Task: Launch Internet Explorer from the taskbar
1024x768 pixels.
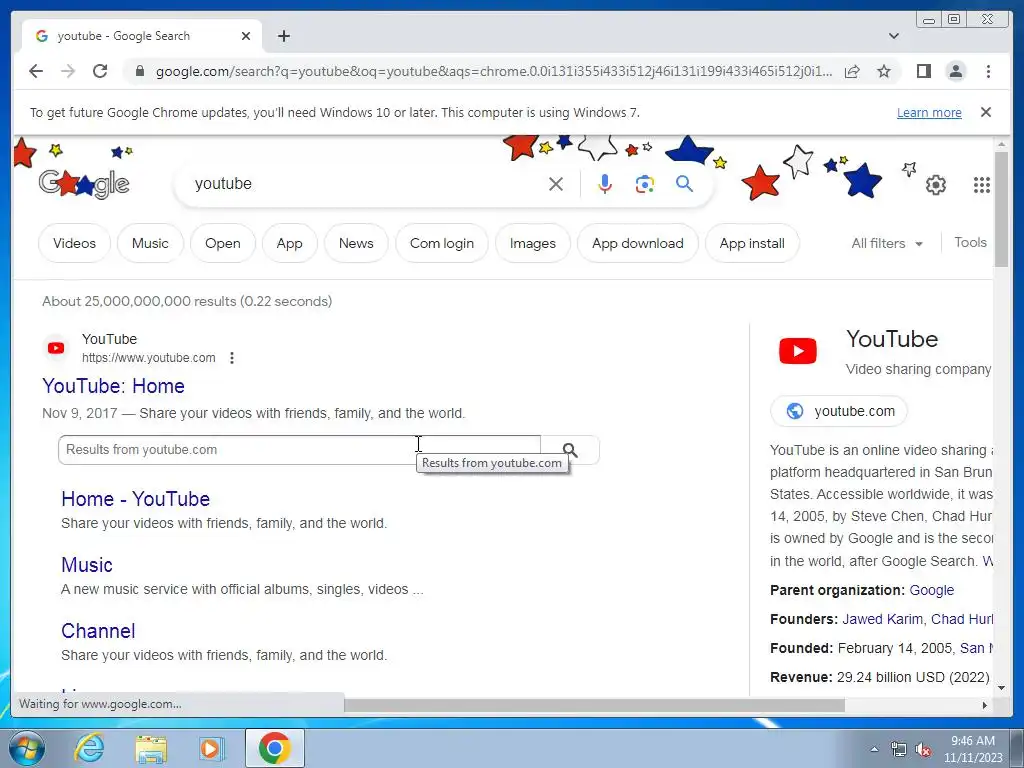Action: pos(89,748)
